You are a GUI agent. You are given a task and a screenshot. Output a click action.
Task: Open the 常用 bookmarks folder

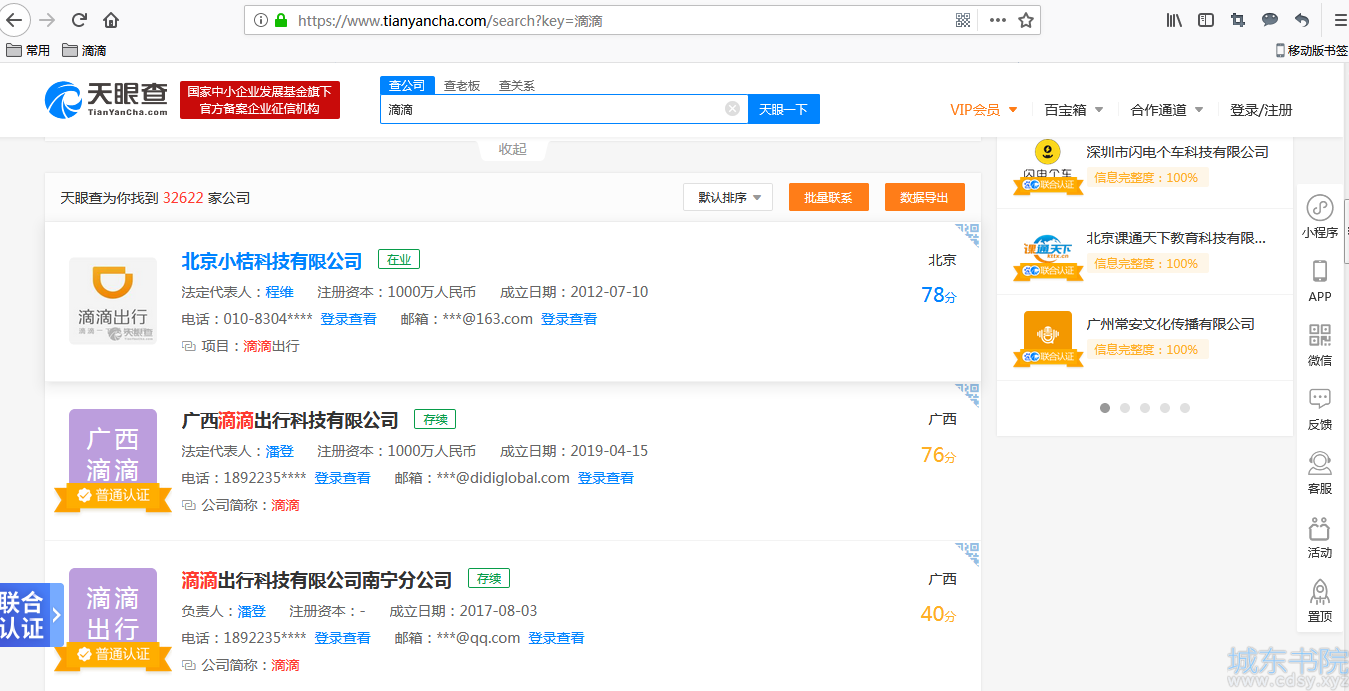[x=28, y=50]
